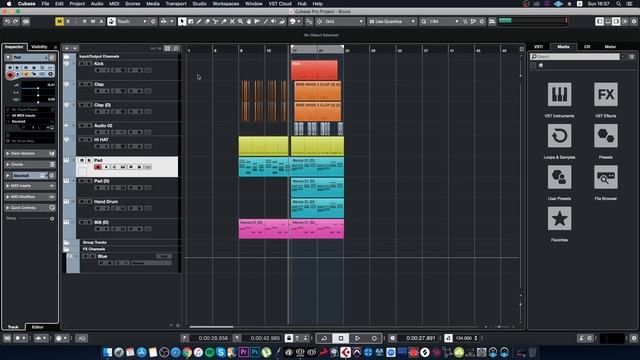Open File Browser tile
Screen dimensions: 640x360
[x=606, y=177]
